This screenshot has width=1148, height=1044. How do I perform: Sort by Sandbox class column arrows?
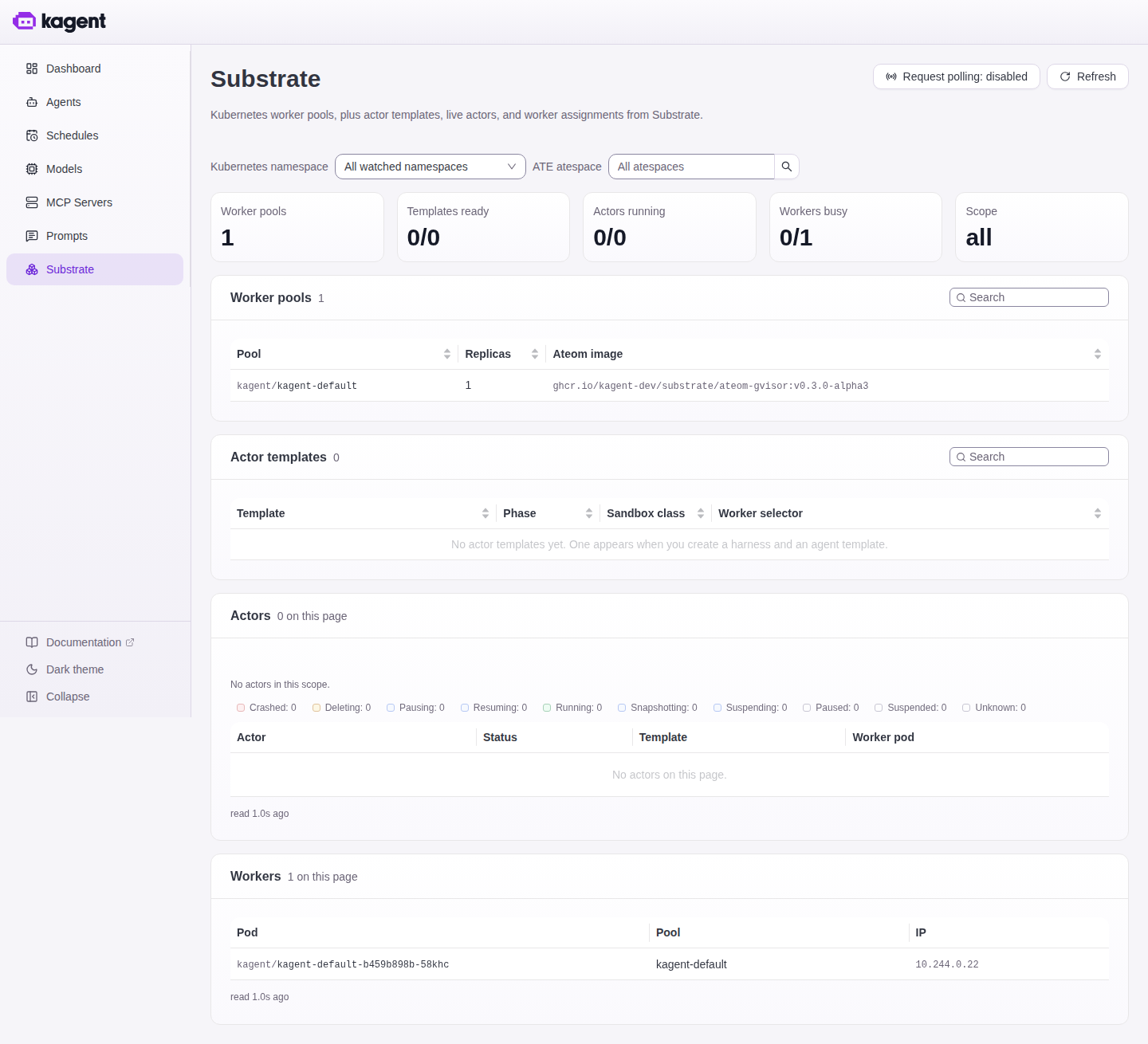click(701, 513)
